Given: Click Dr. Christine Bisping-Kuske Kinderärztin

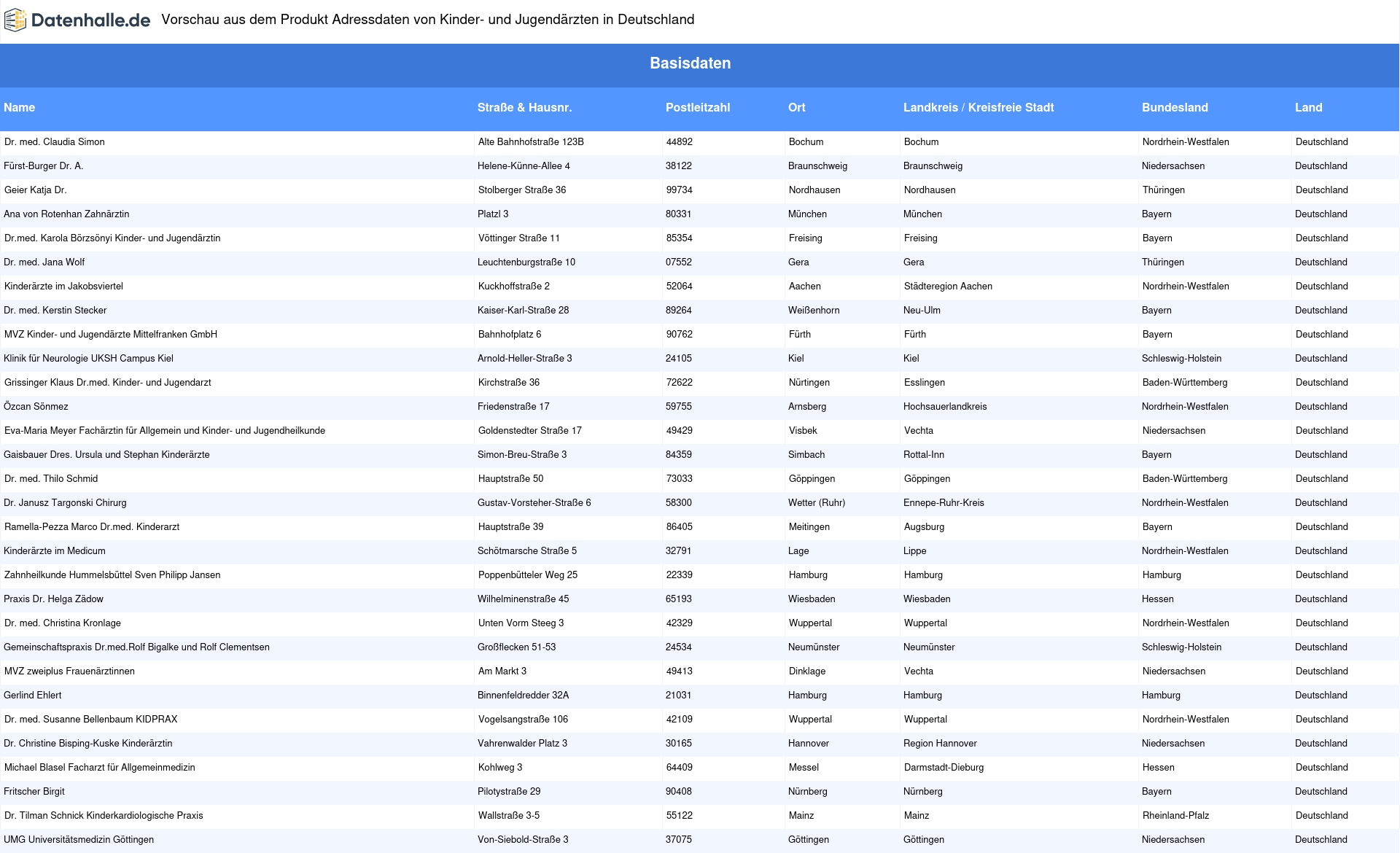Looking at the screenshot, I should click(x=88, y=744).
